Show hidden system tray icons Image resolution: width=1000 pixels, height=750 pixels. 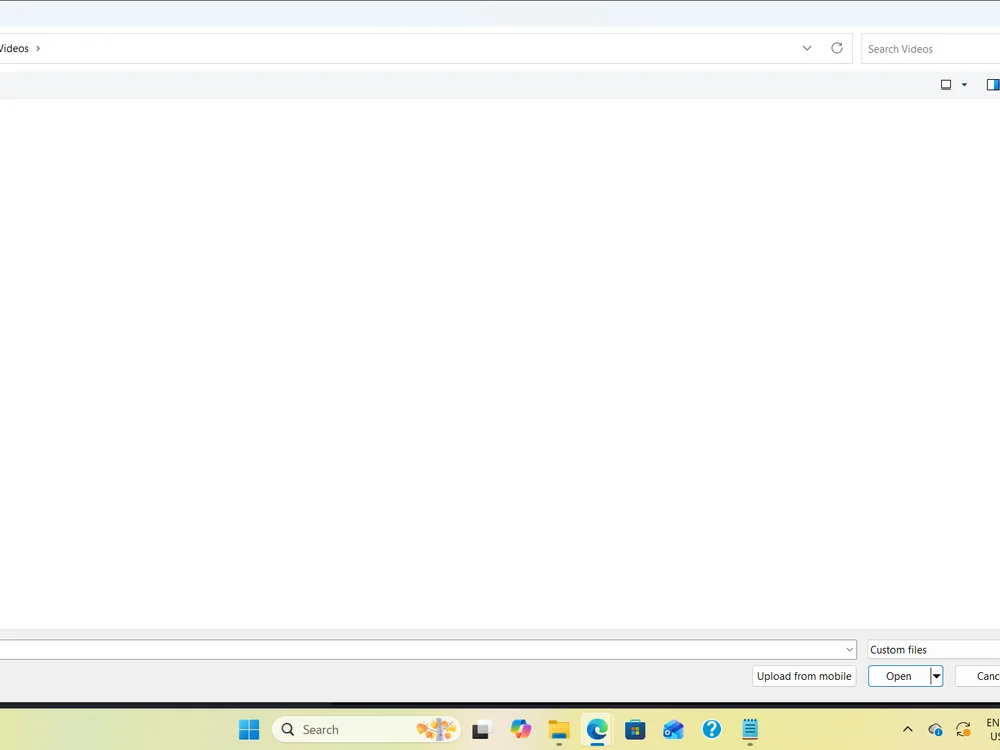tap(908, 729)
